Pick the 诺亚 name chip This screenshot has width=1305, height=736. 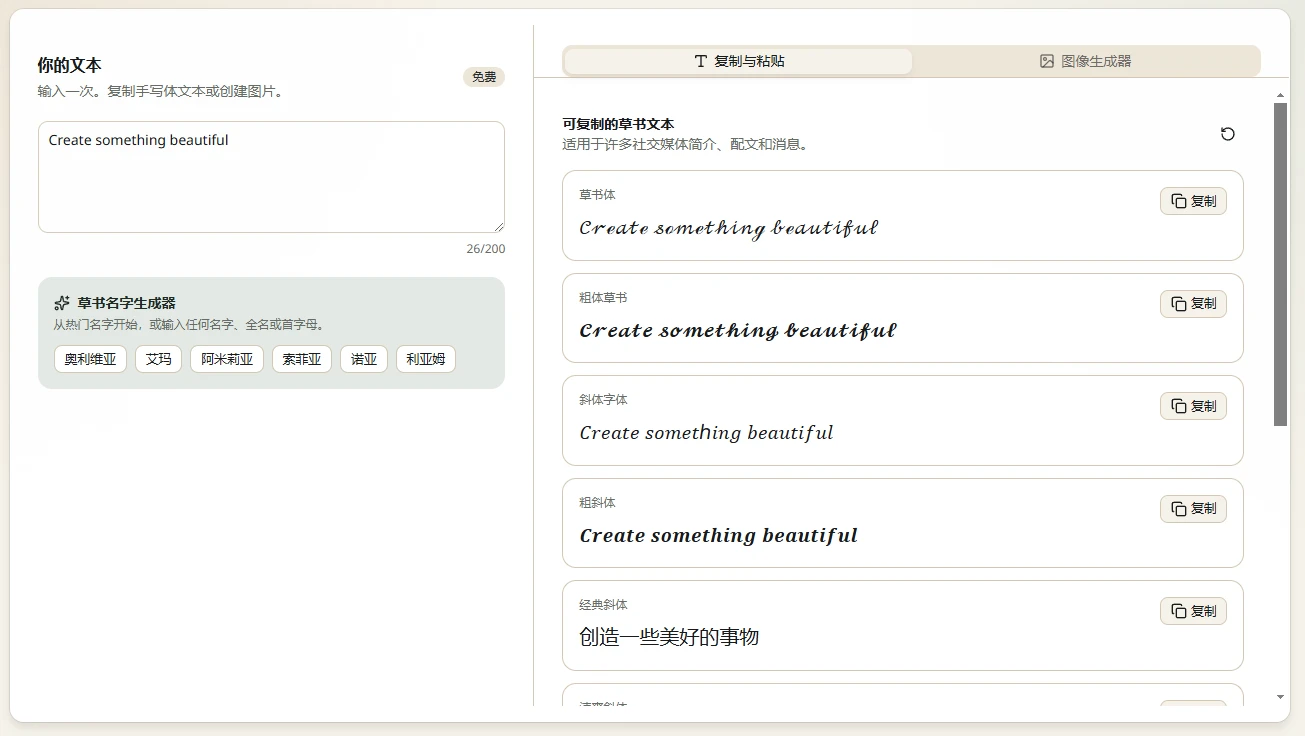(364, 359)
